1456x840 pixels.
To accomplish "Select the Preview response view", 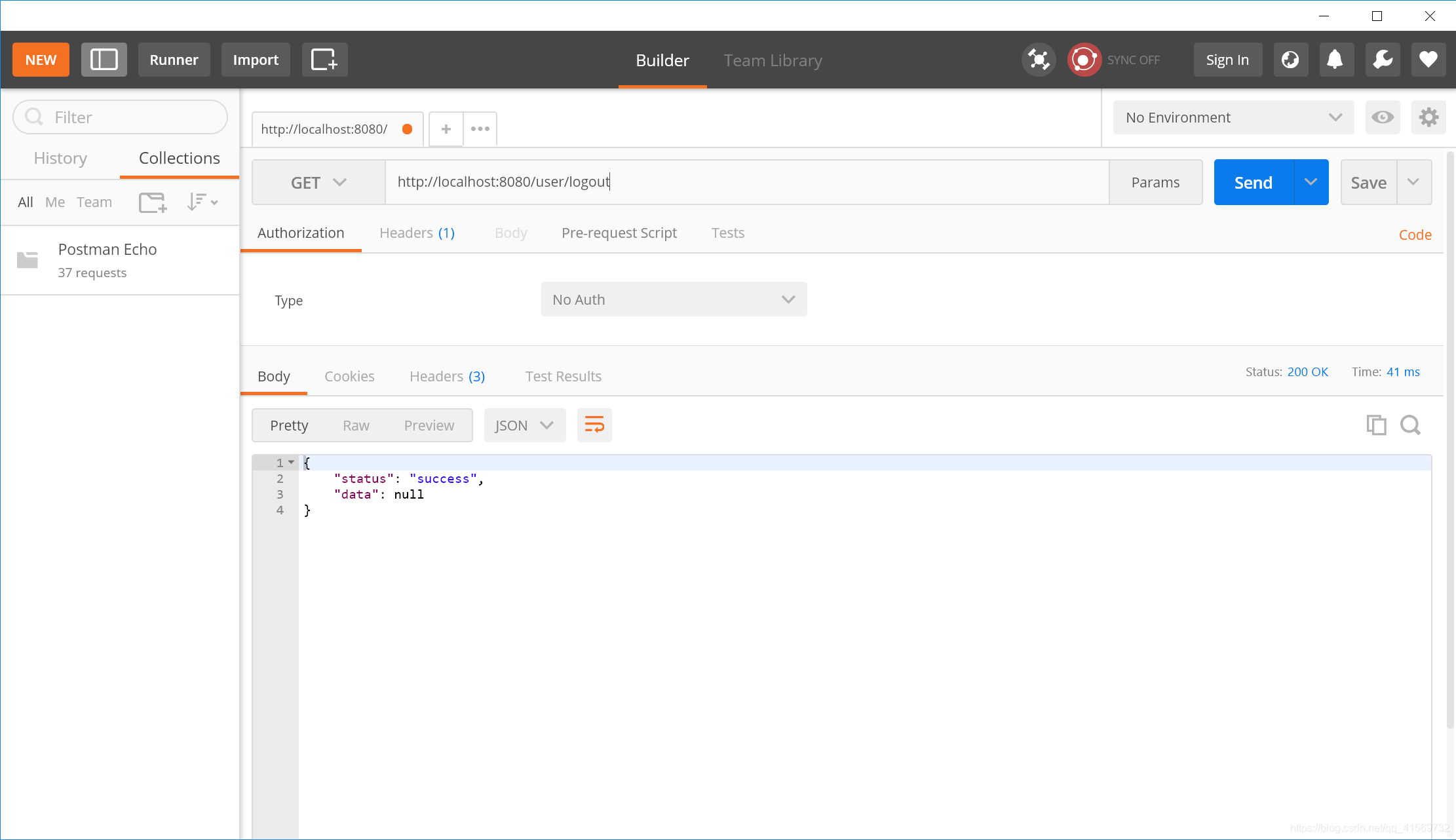I will (x=428, y=425).
